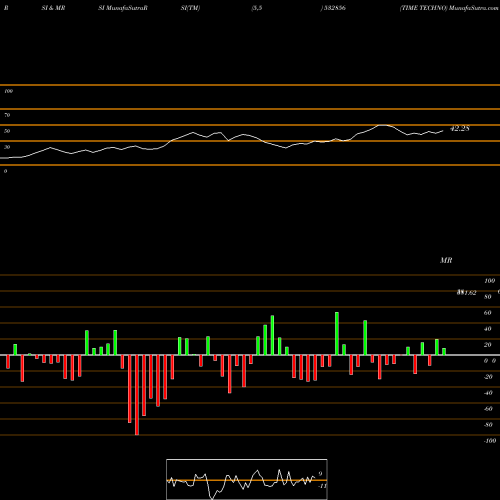Click the RSI axis label 100
The width and height of the screenshot is (500, 500).
[x=8, y=91]
